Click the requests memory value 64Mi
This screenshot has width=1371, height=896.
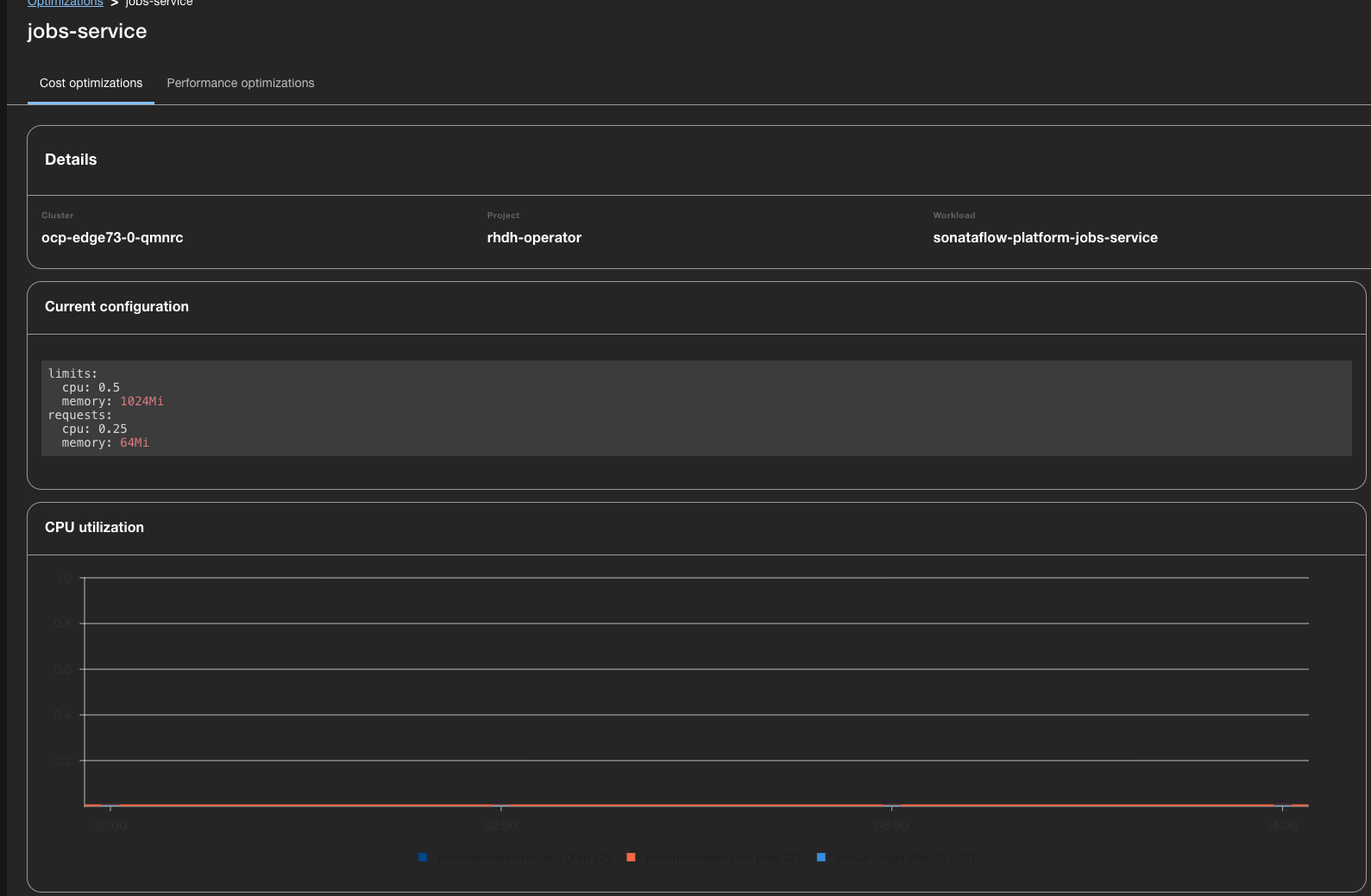(x=135, y=442)
